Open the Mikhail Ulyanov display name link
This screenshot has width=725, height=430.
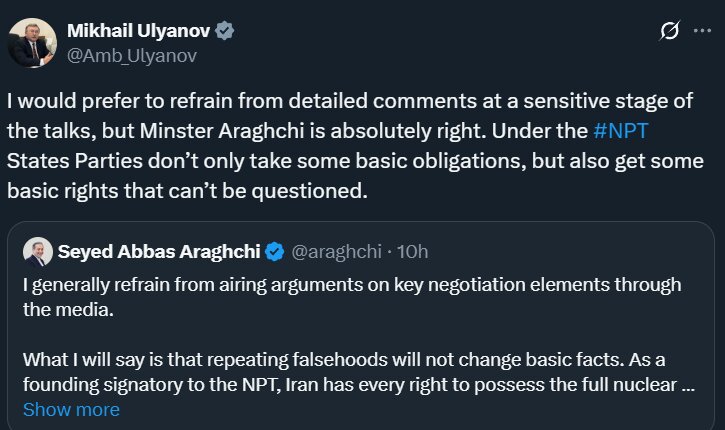tap(140, 31)
